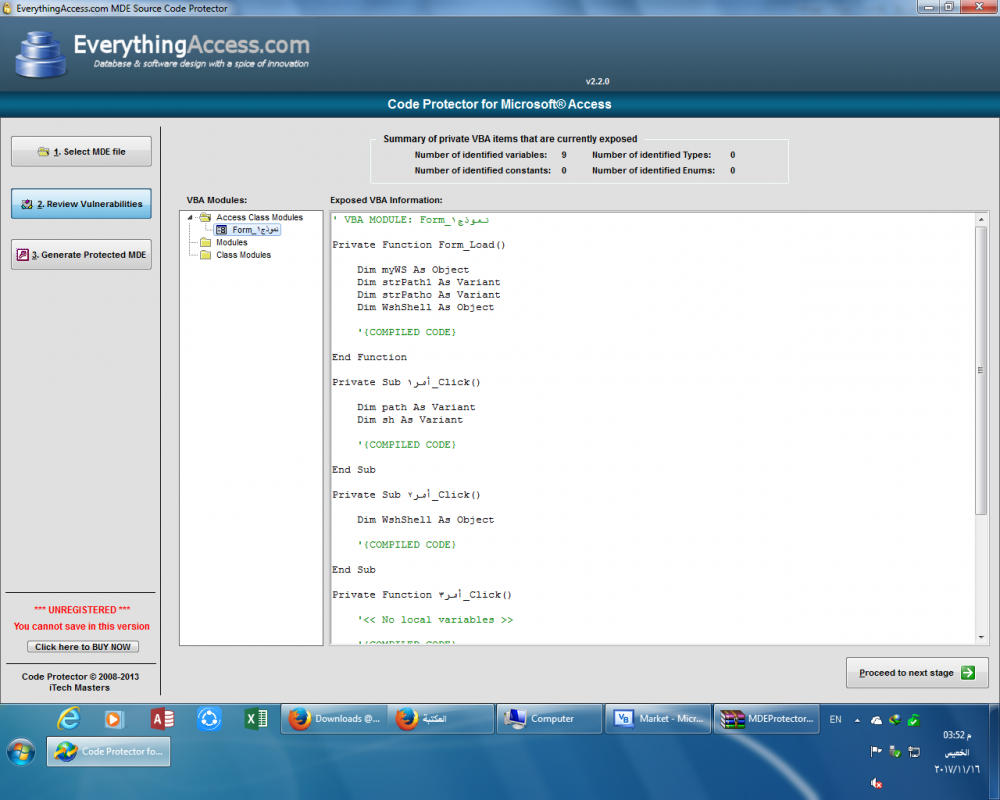This screenshot has height=800, width=1000.
Task: Open the network tray icon
Action: pyautogui.click(x=914, y=752)
